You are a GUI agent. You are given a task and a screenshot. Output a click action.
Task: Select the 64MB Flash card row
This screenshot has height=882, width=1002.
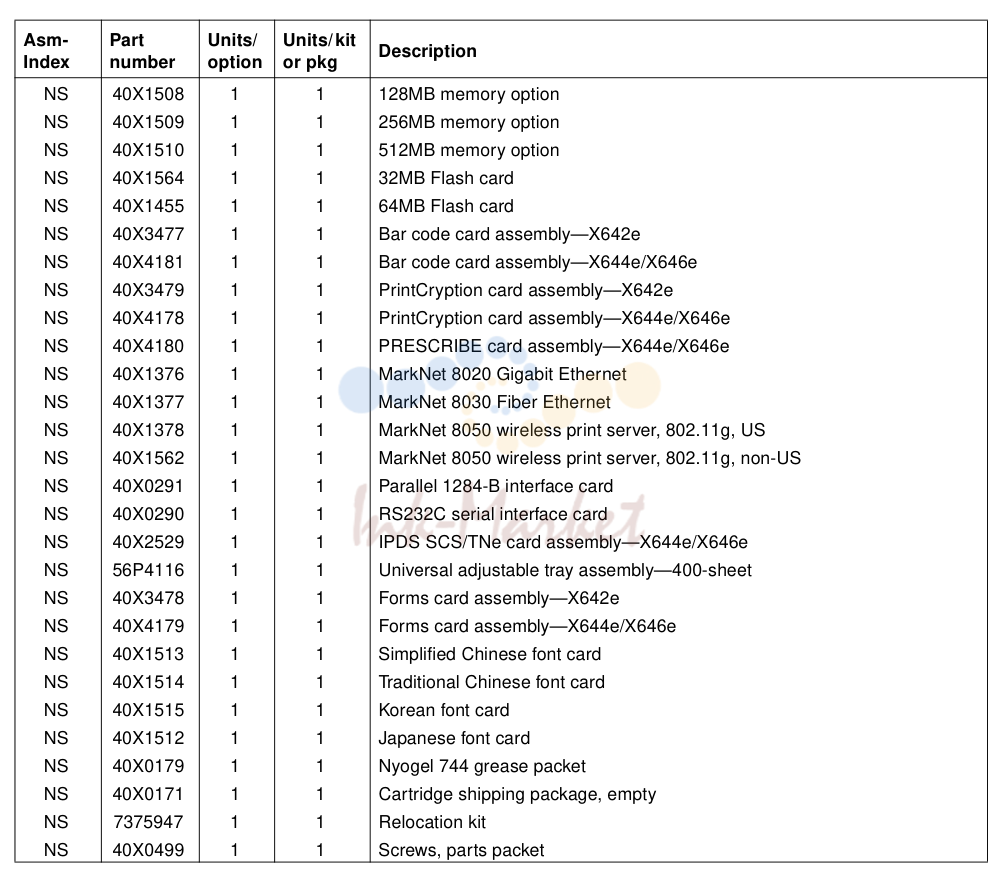point(501,206)
